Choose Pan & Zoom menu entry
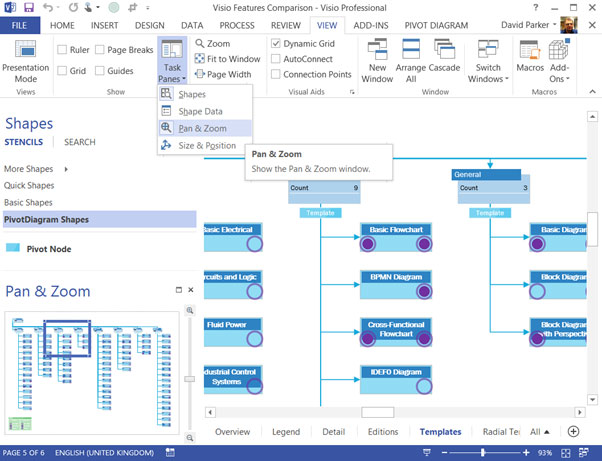Viewport: 602px width, 461px height. [x=205, y=128]
